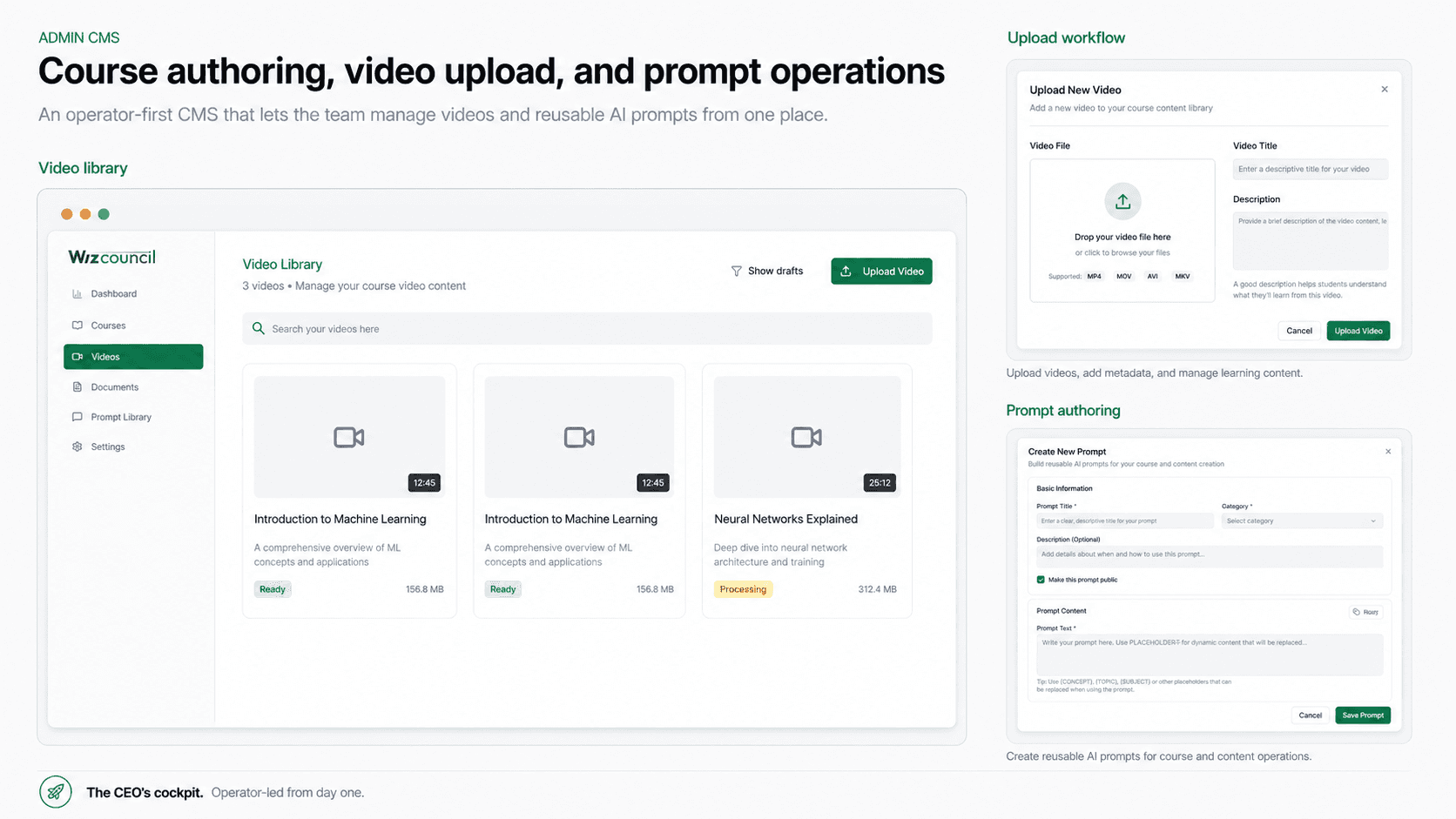Image resolution: width=1456 pixels, height=819 pixels.
Task: Click the upload icon in drop zone
Action: coord(1122,201)
